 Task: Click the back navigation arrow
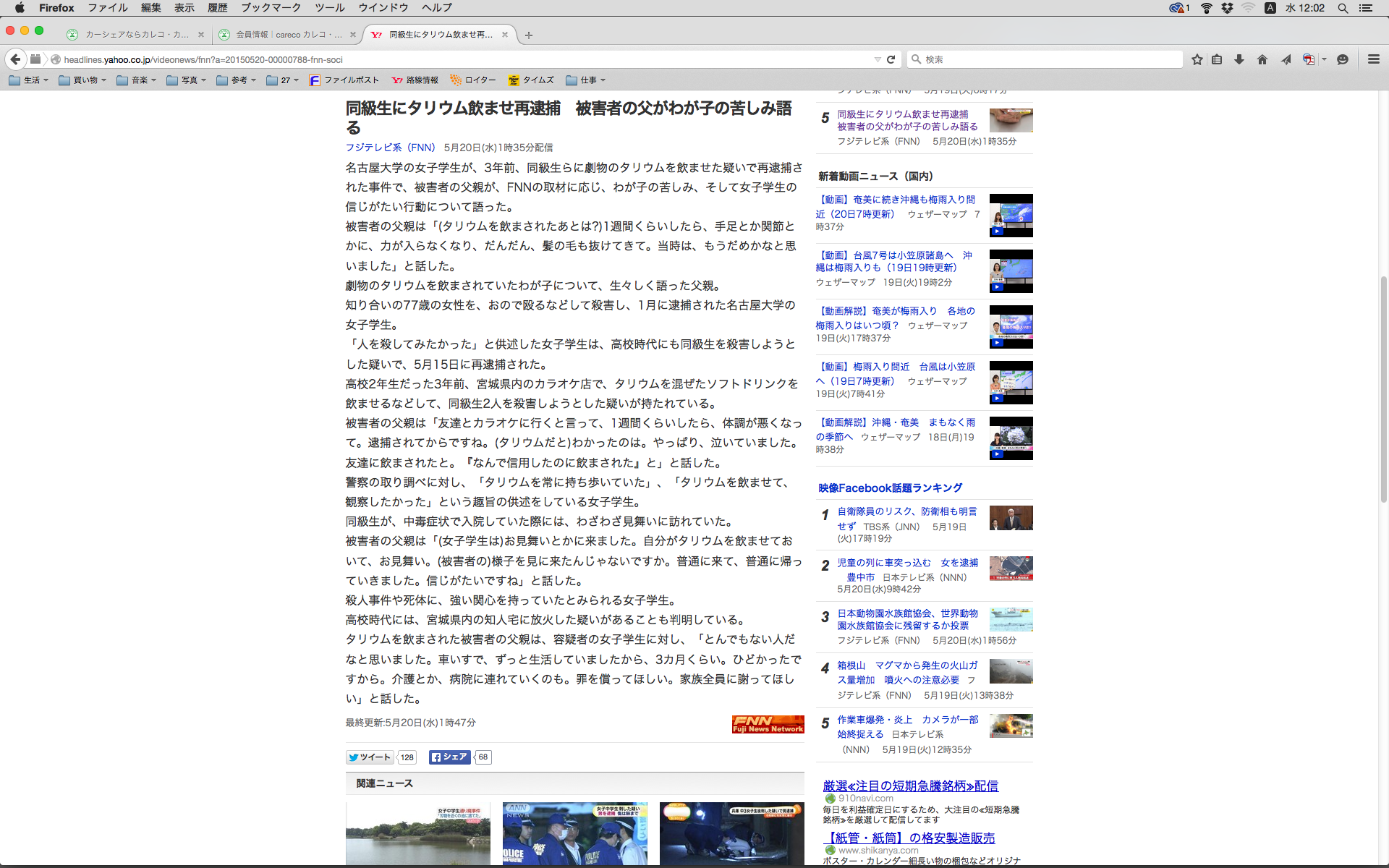click(x=15, y=59)
